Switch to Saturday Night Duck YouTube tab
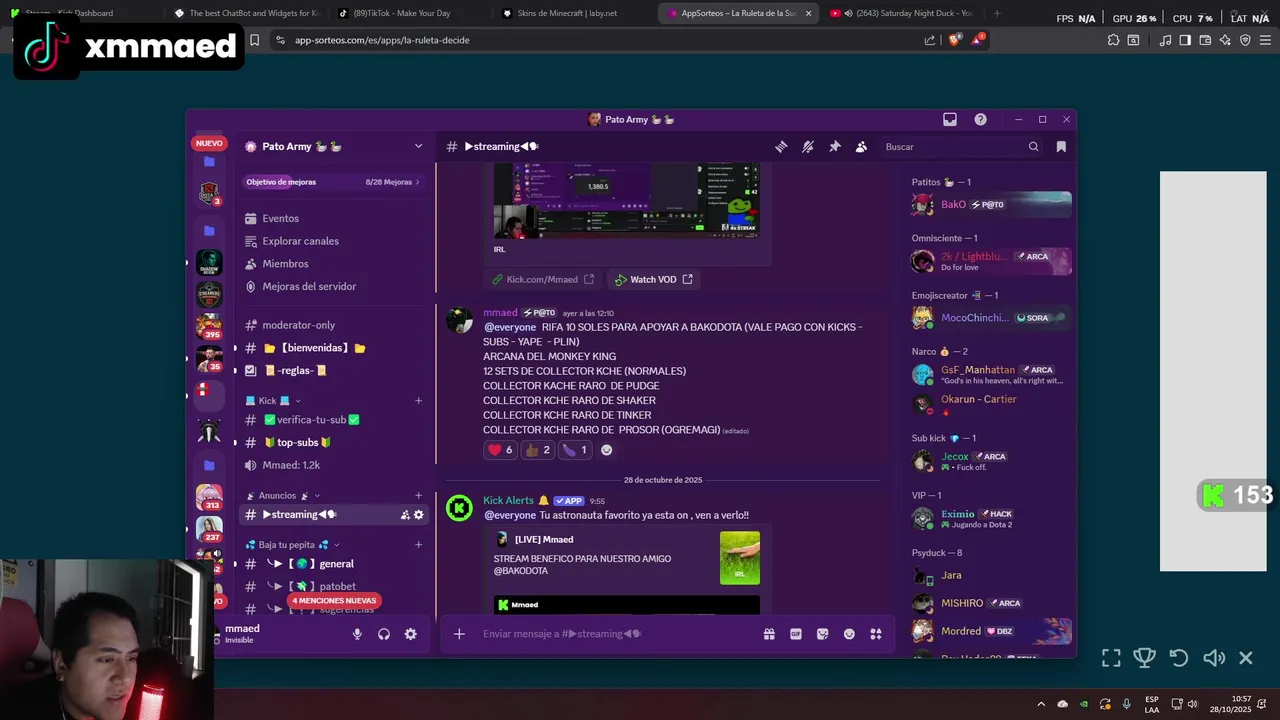The height and width of the screenshot is (720, 1280). (x=907, y=13)
